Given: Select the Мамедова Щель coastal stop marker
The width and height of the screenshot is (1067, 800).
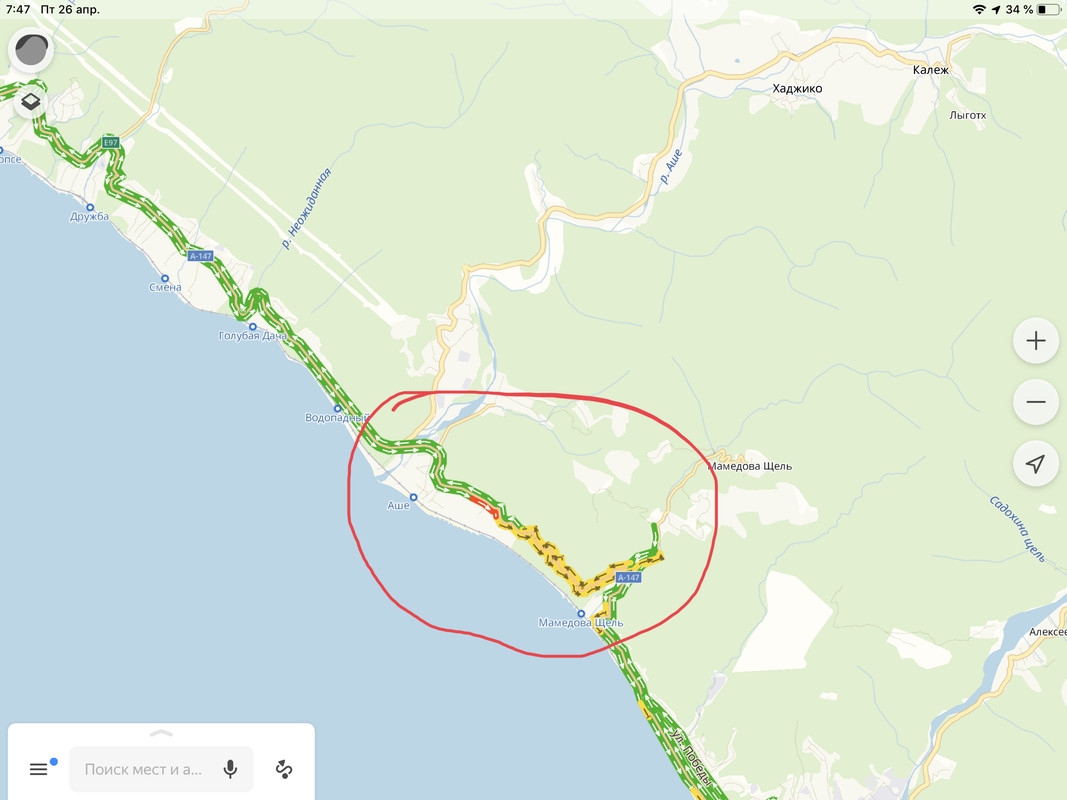Looking at the screenshot, I should point(581,614).
